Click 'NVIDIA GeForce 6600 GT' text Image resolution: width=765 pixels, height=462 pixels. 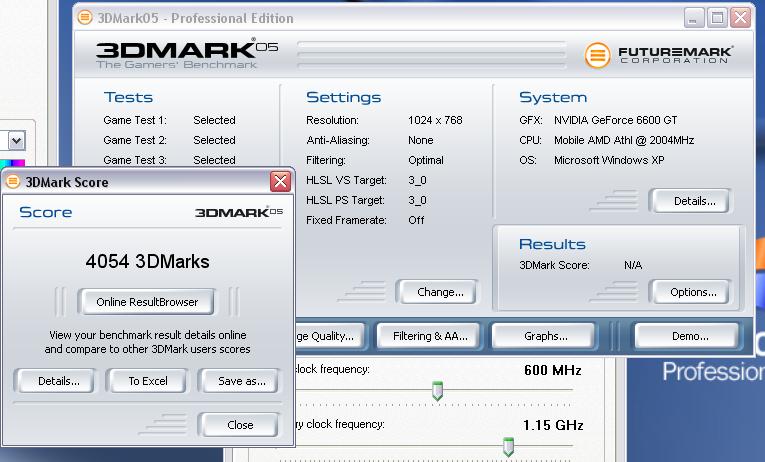click(615, 120)
